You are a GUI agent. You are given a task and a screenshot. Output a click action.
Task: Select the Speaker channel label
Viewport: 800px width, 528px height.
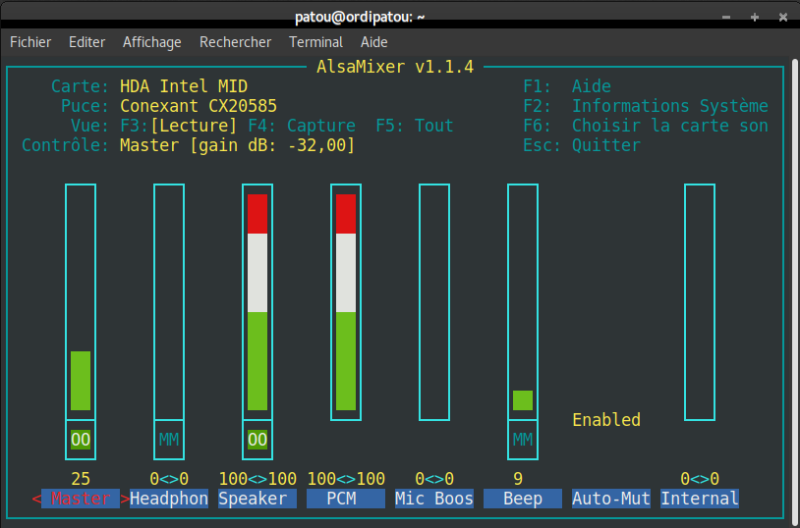(x=257, y=498)
